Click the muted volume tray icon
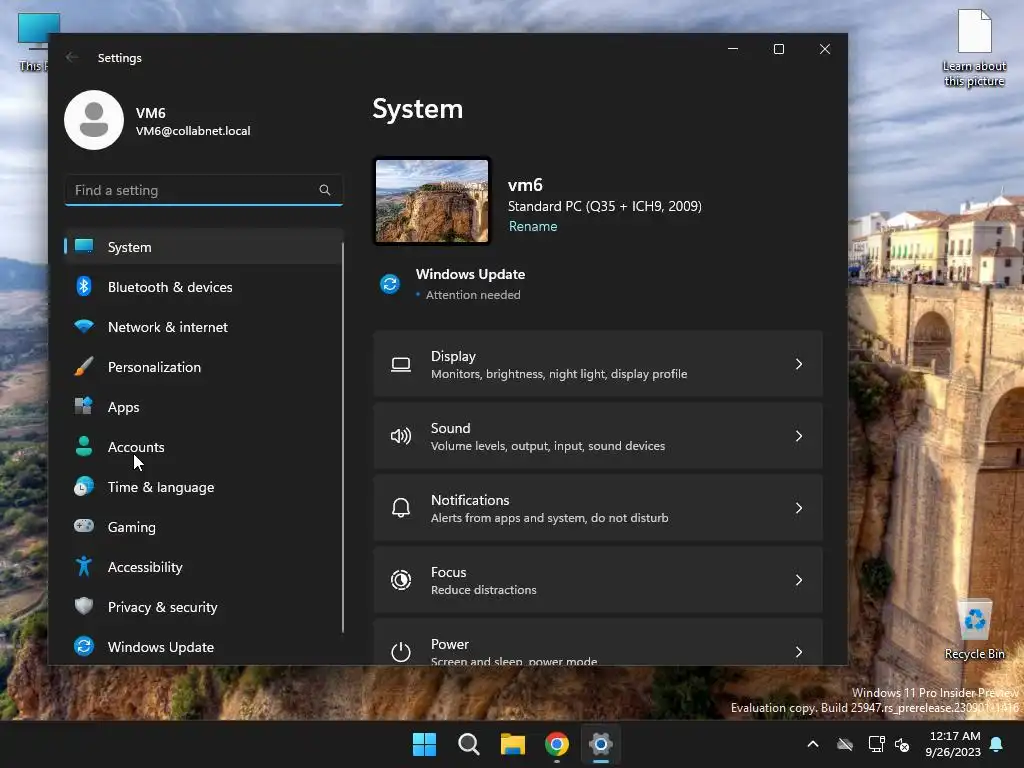1024x768 pixels. [902, 744]
